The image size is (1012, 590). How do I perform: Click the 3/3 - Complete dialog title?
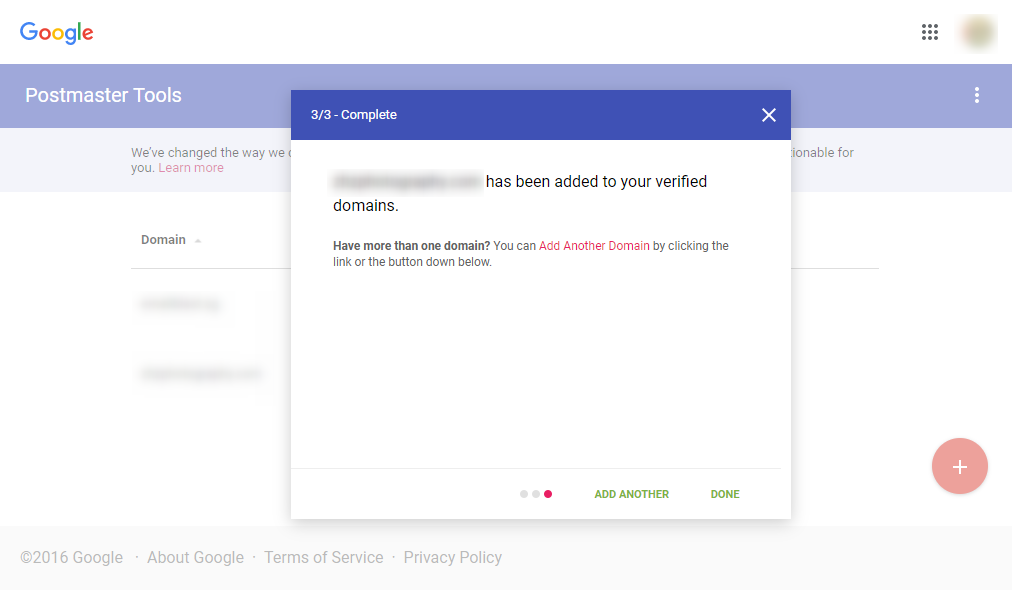coord(354,115)
